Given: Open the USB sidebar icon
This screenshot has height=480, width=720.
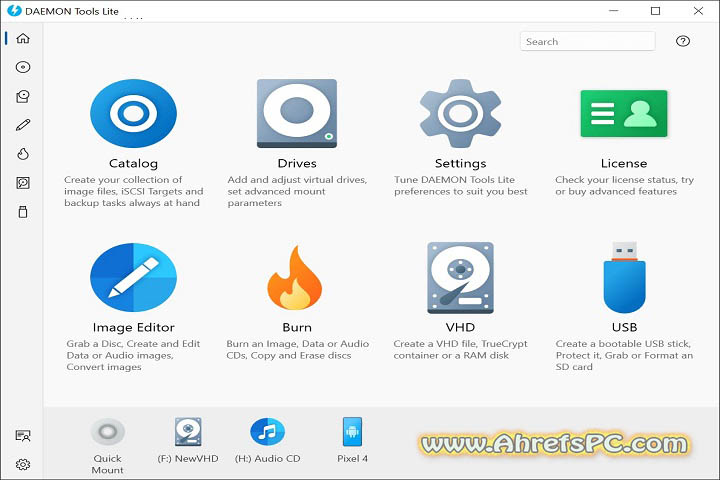Looking at the screenshot, I should 23,212.
